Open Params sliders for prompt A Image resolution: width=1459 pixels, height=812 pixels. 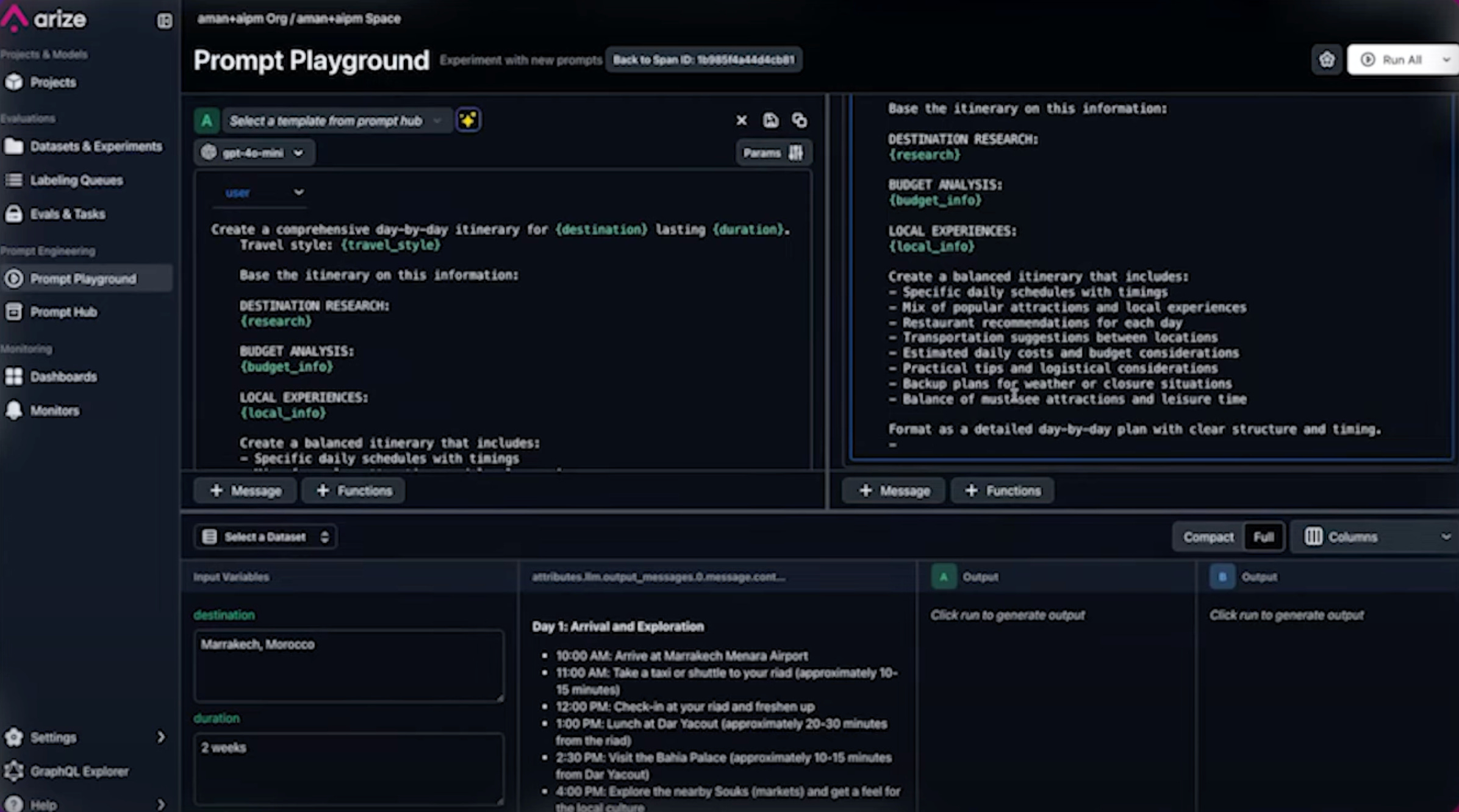click(x=773, y=152)
